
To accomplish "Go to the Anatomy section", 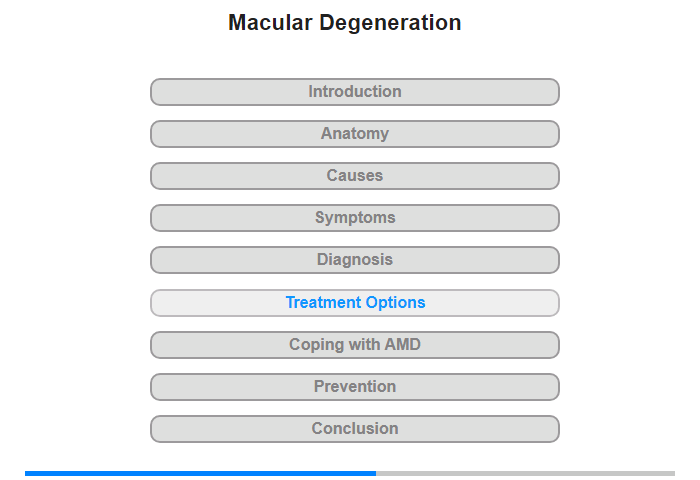I will (x=355, y=134).
